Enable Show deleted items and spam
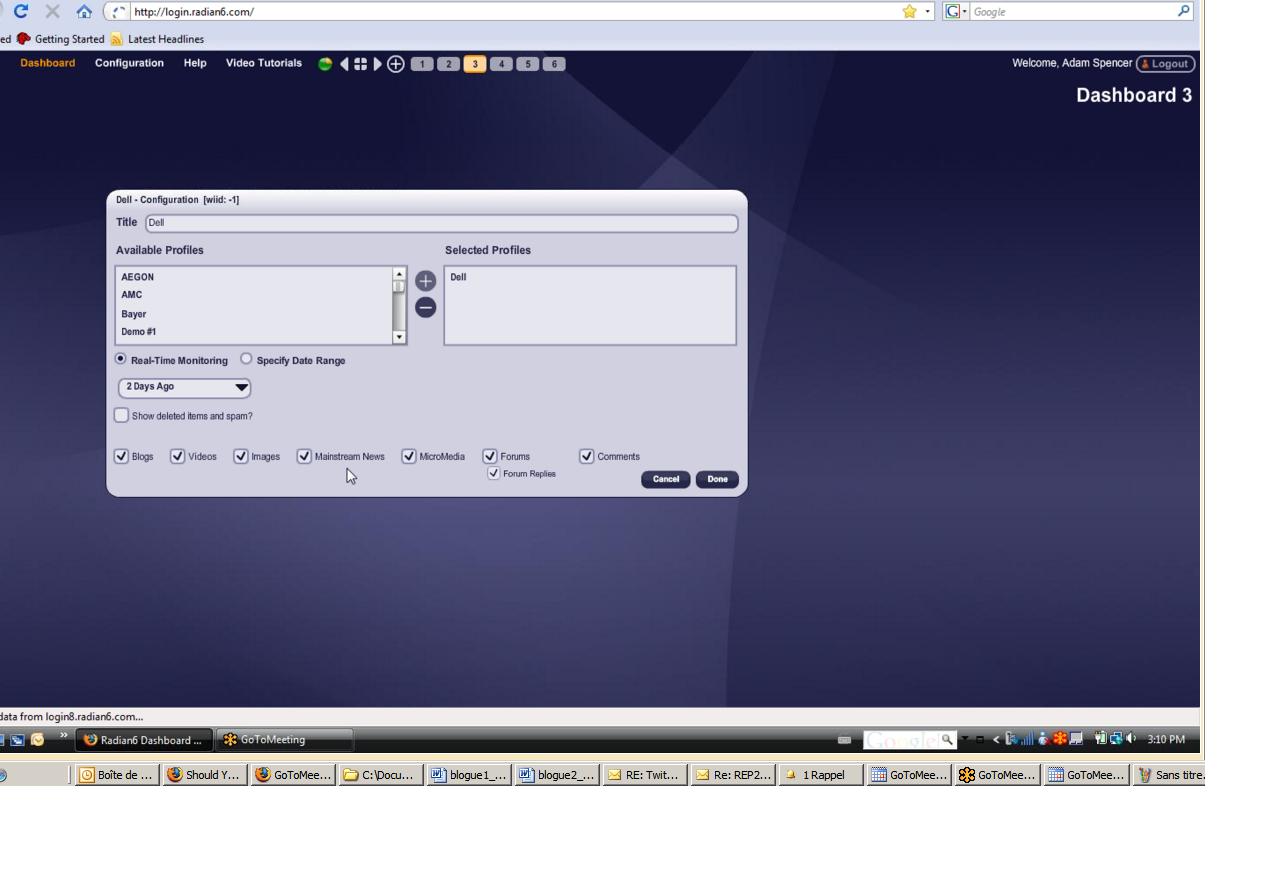This screenshot has height=872, width=1277. [122, 415]
